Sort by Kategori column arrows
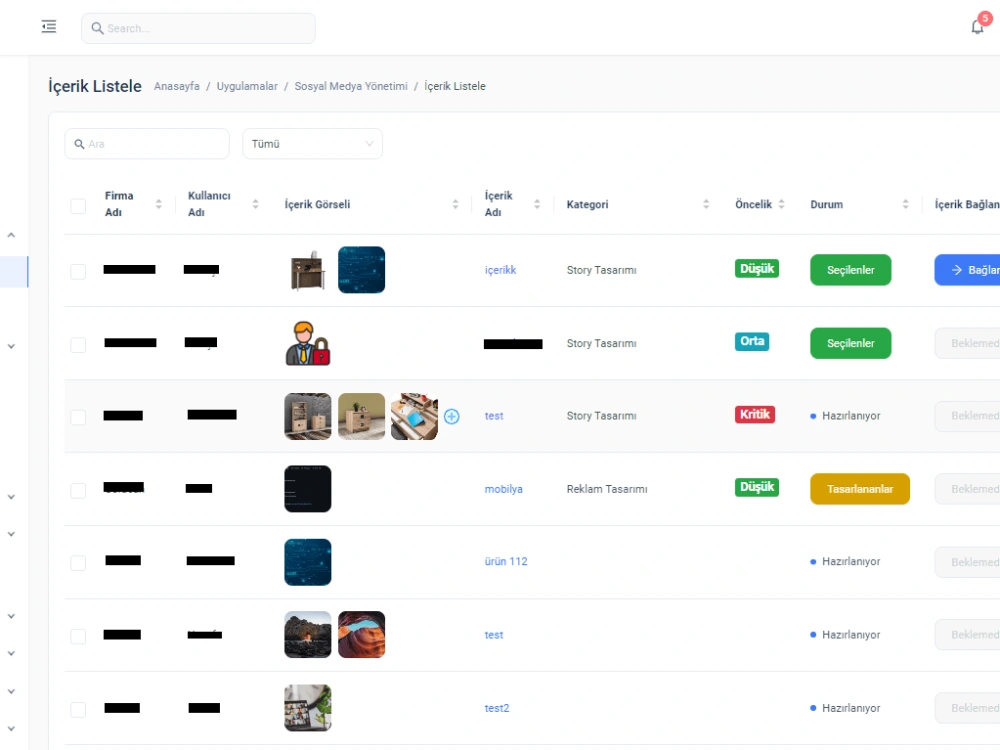 coord(706,204)
